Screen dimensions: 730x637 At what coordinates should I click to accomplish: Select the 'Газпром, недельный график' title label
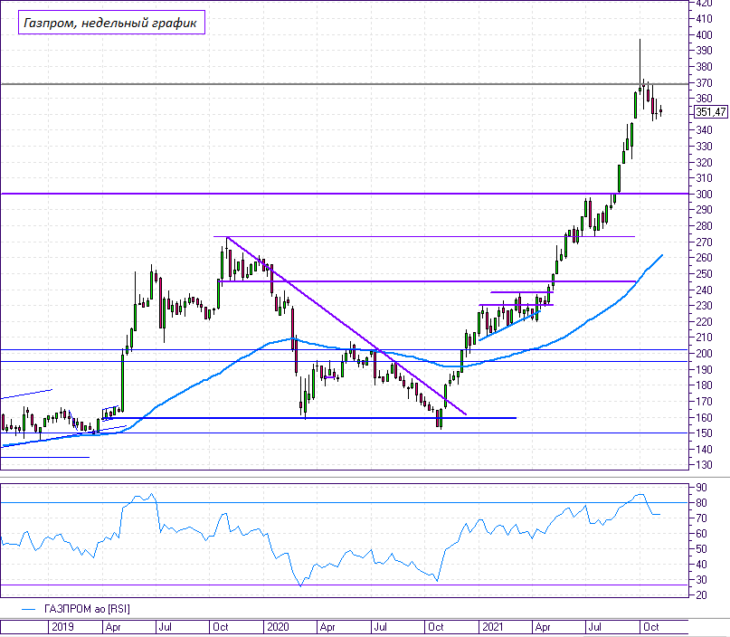point(111,23)
